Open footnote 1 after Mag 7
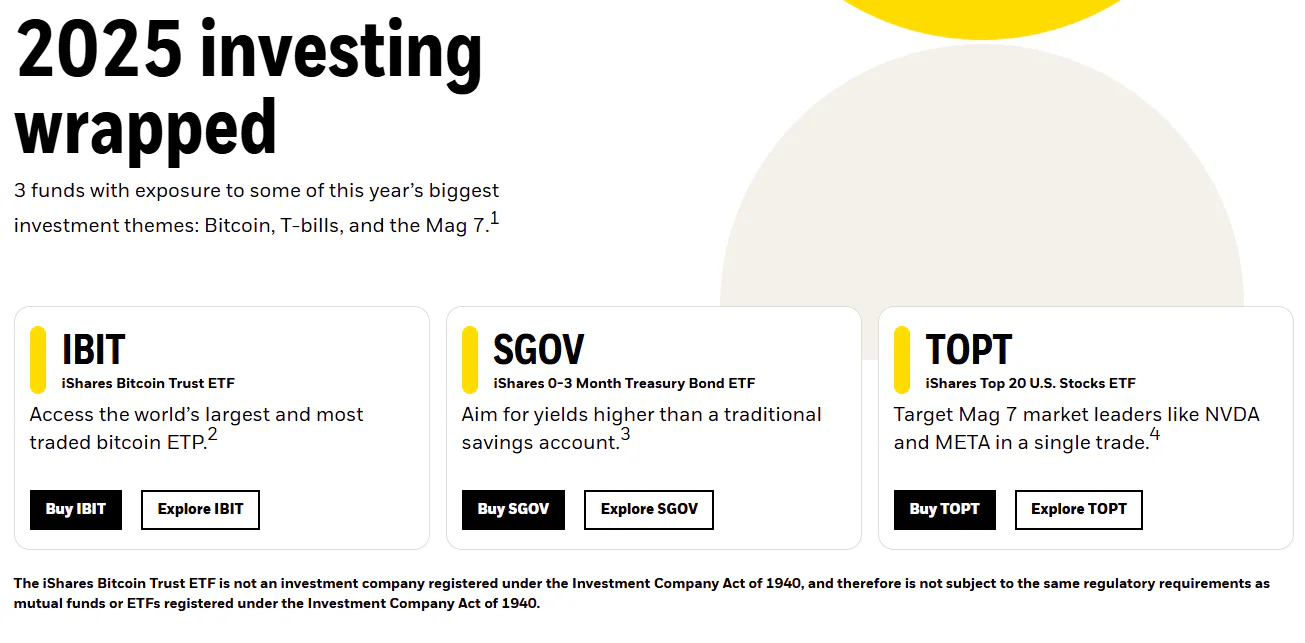1305x643 pixels. pos(494,219)
